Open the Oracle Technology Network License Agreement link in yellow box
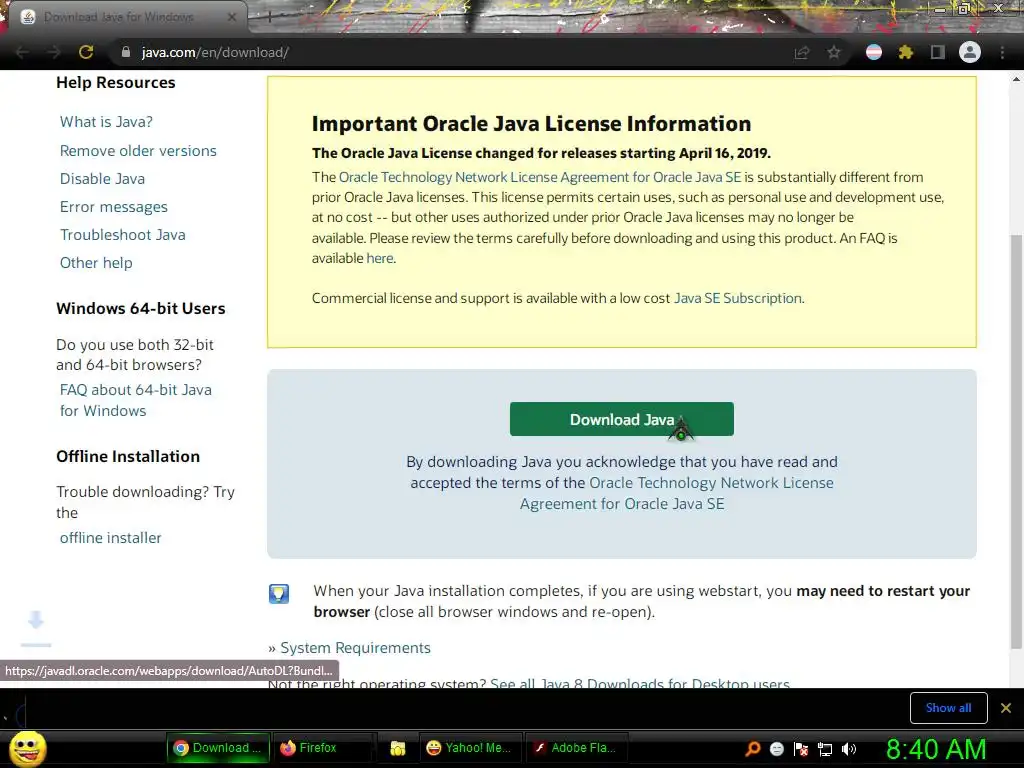This screenshot has width=1024, height=768. coord(540,177)
